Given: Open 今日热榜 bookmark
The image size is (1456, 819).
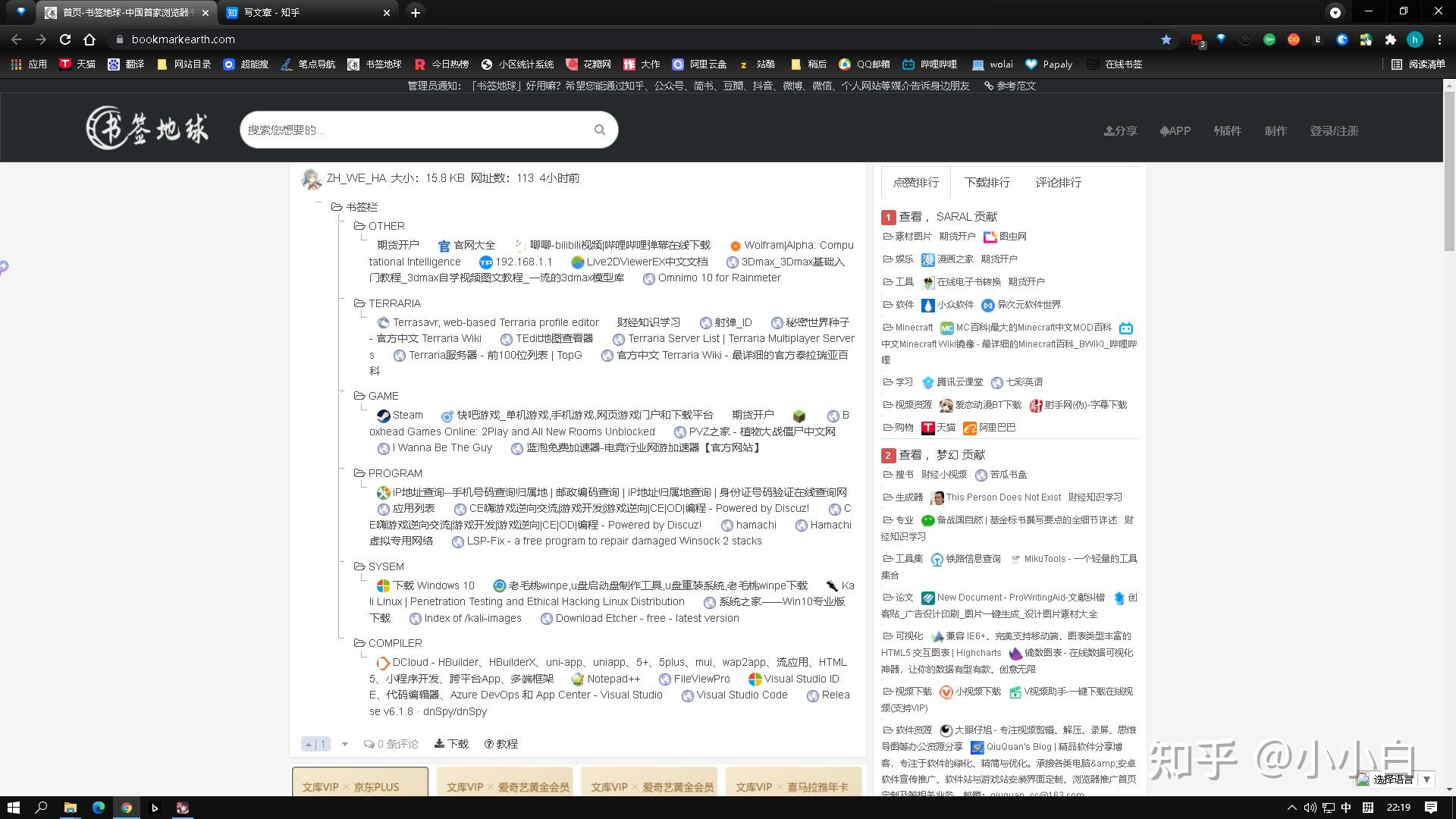Looking at the screenshot, I should (441, 64).
